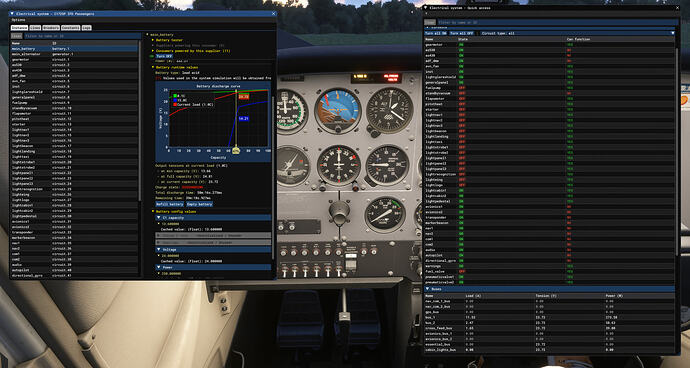The height and width of the screenshot is (368, 690).
Task: Toggle lighttaxi state in quick access
Action: tap(462, 142)
